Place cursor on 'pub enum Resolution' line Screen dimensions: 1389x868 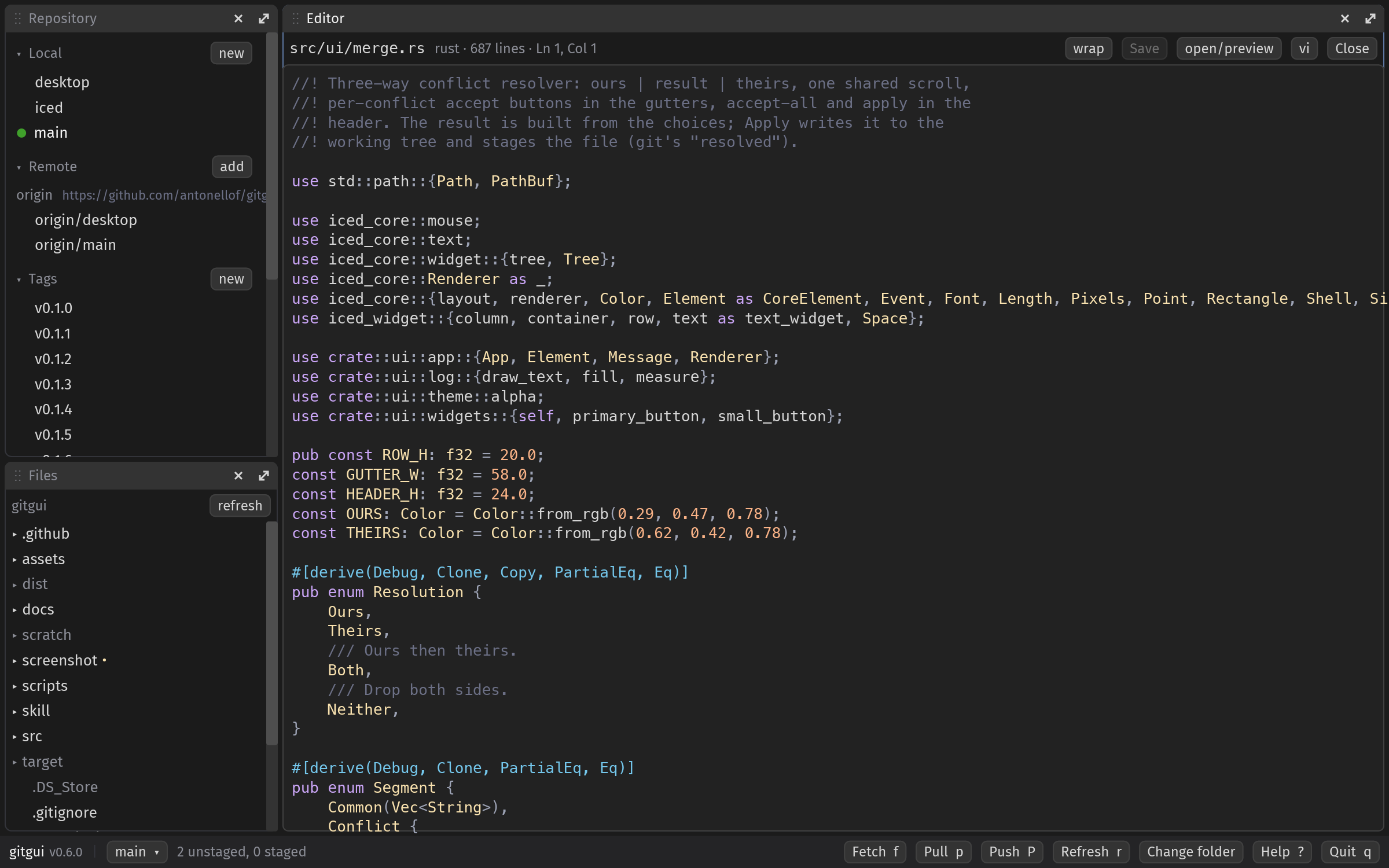click(387, 593)
